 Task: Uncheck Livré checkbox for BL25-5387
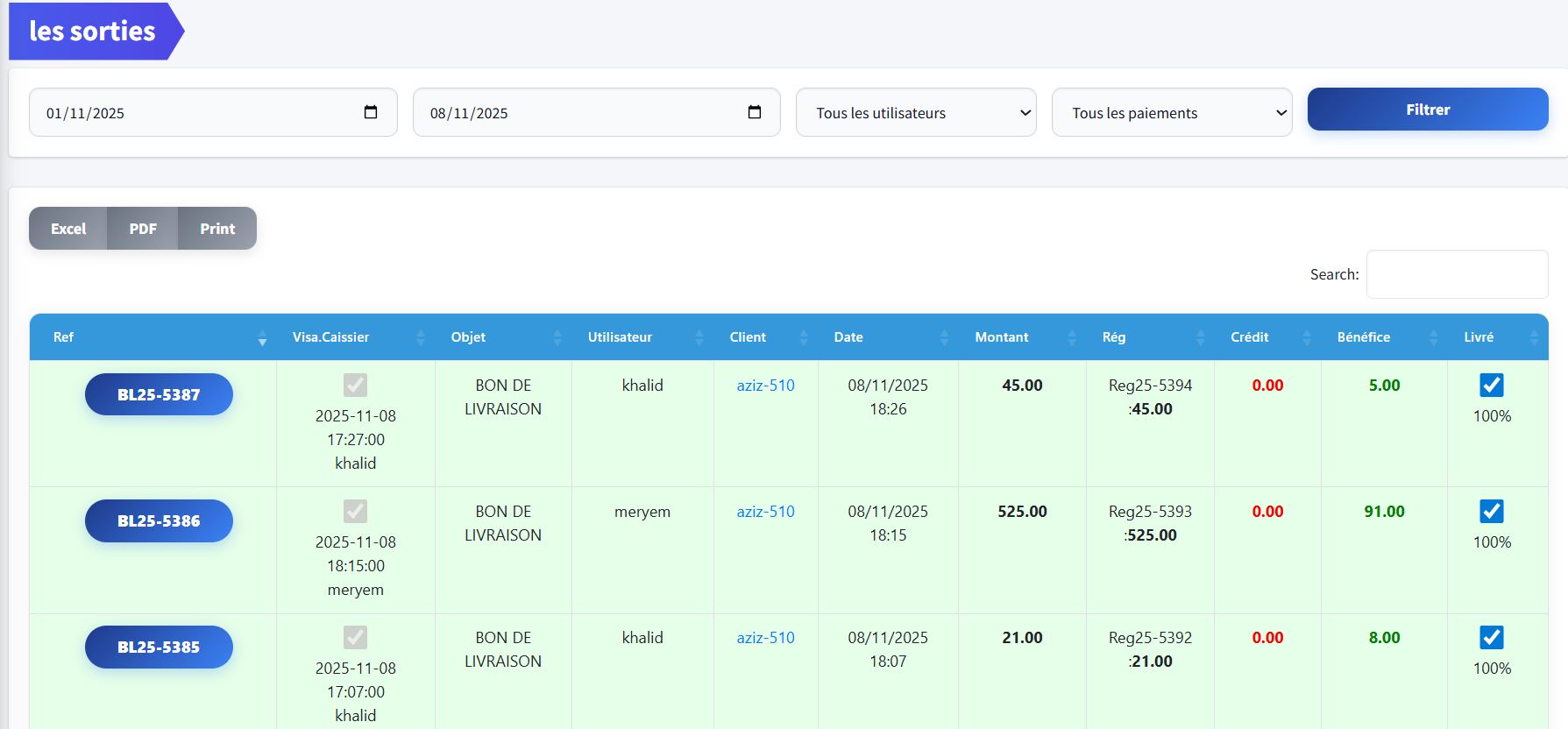point(1491,386)
